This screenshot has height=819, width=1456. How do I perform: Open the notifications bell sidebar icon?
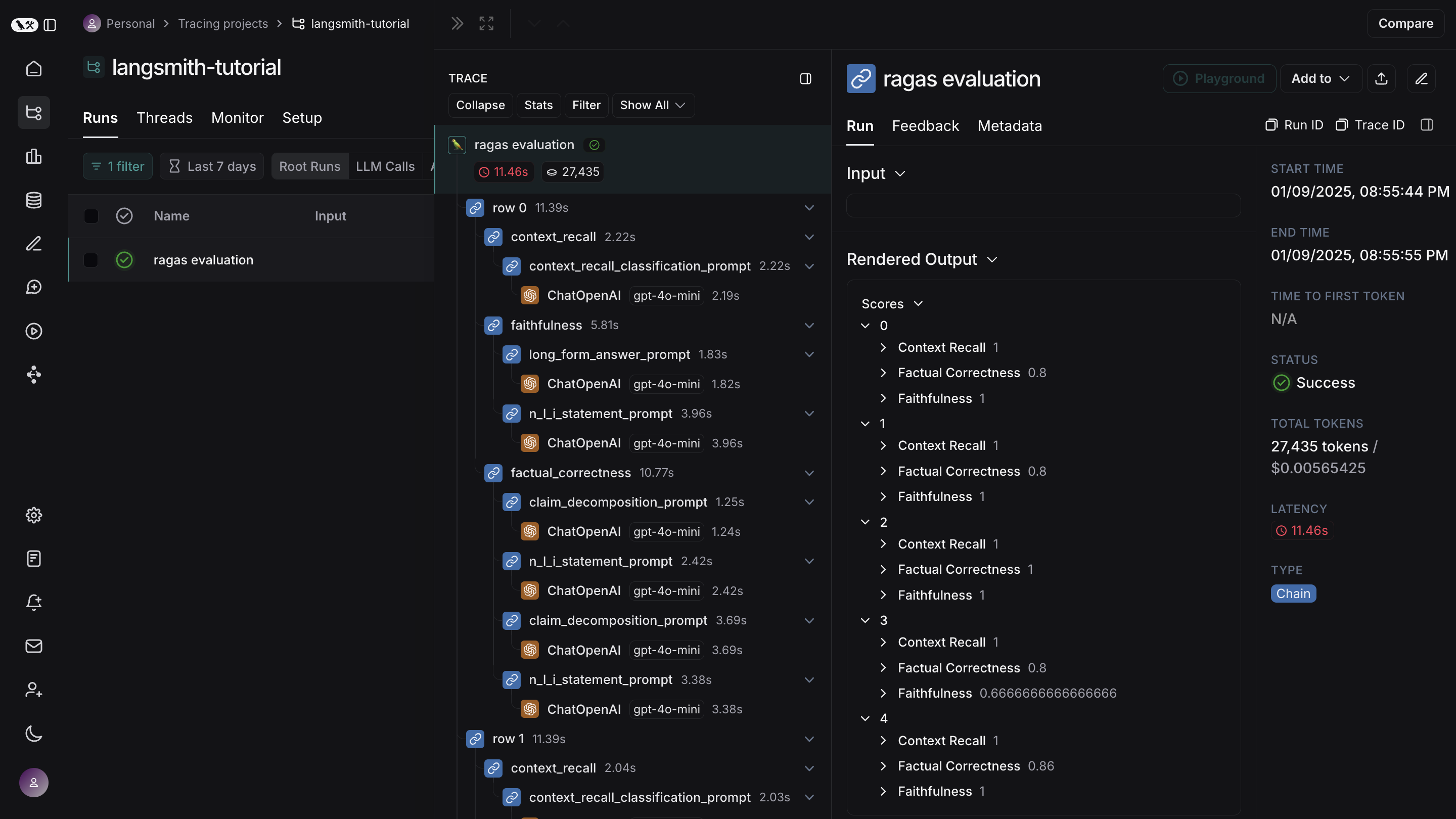34,603
